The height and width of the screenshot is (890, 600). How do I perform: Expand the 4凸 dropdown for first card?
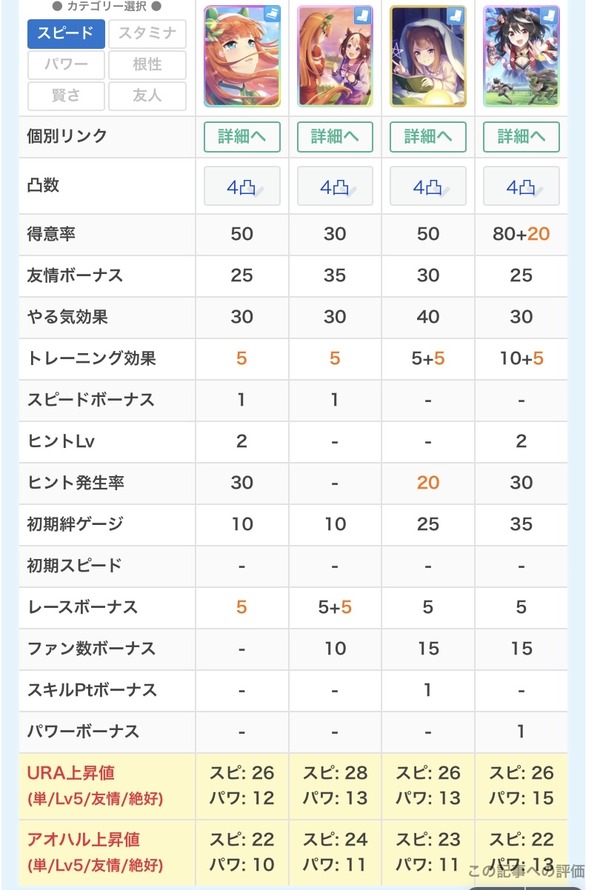pyautogui.click(x=242, y=186)
